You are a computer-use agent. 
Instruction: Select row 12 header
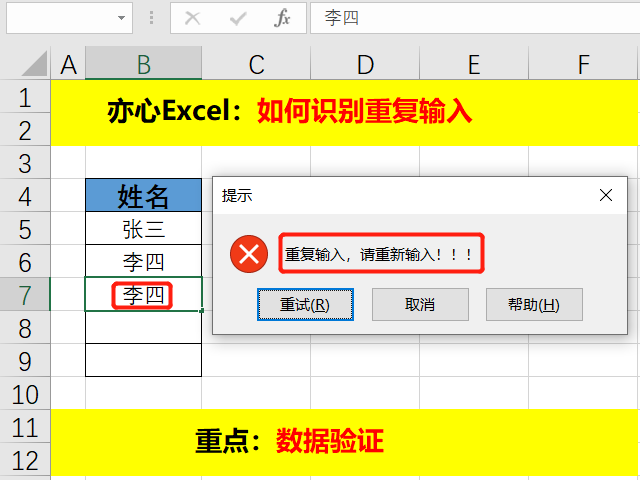[25, 460]
